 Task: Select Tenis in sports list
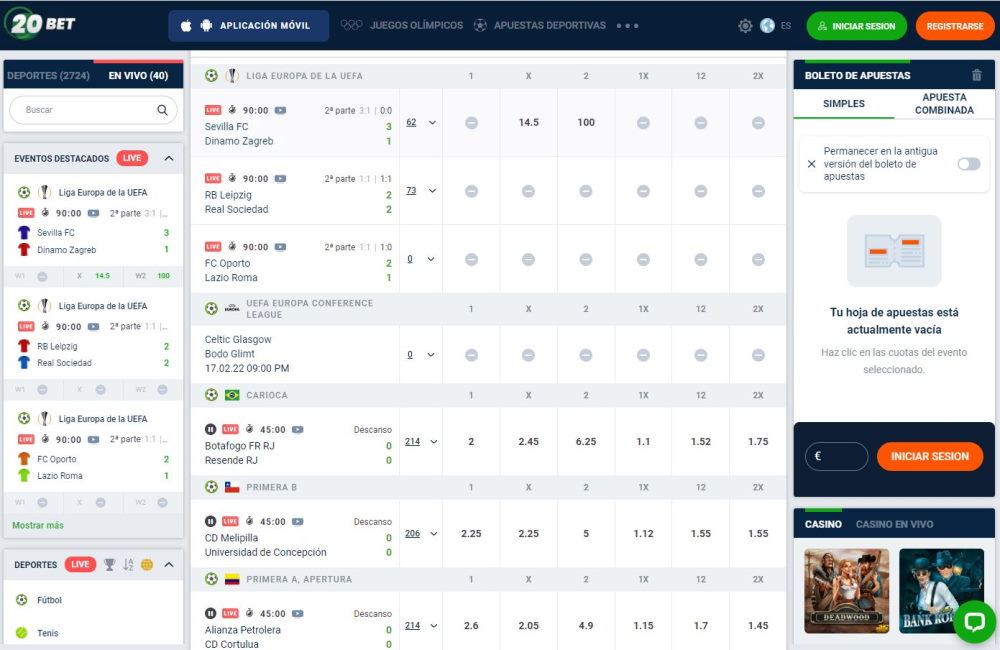[x=48, y=633]
